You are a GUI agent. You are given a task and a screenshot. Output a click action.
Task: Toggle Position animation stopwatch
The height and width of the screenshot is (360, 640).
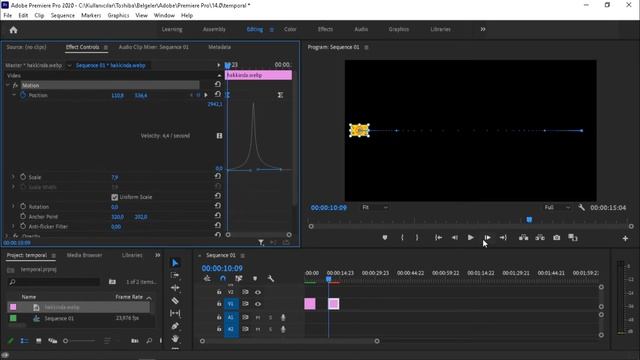coord(23,95)
